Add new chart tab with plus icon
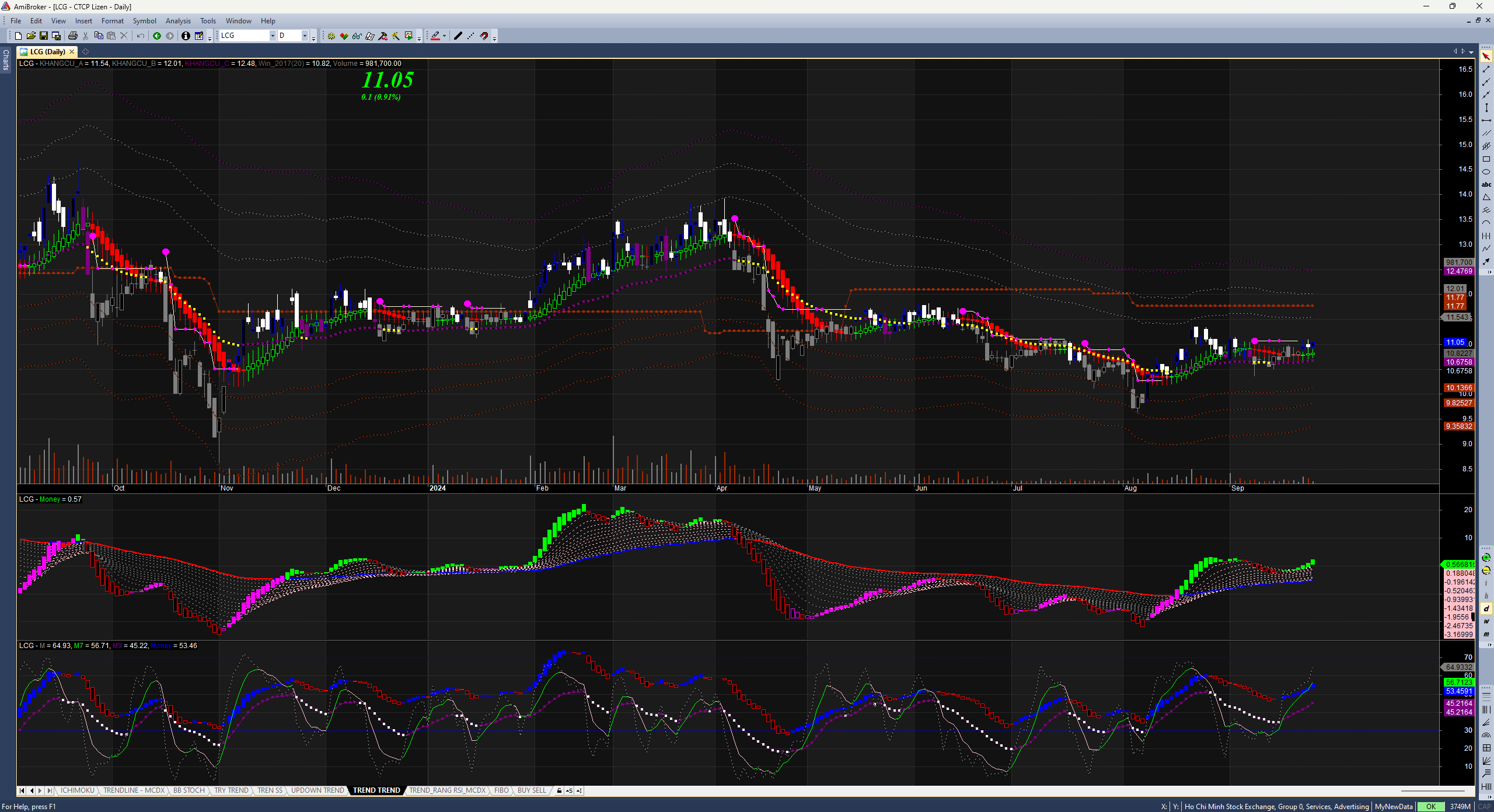 (x=86, y=52)
